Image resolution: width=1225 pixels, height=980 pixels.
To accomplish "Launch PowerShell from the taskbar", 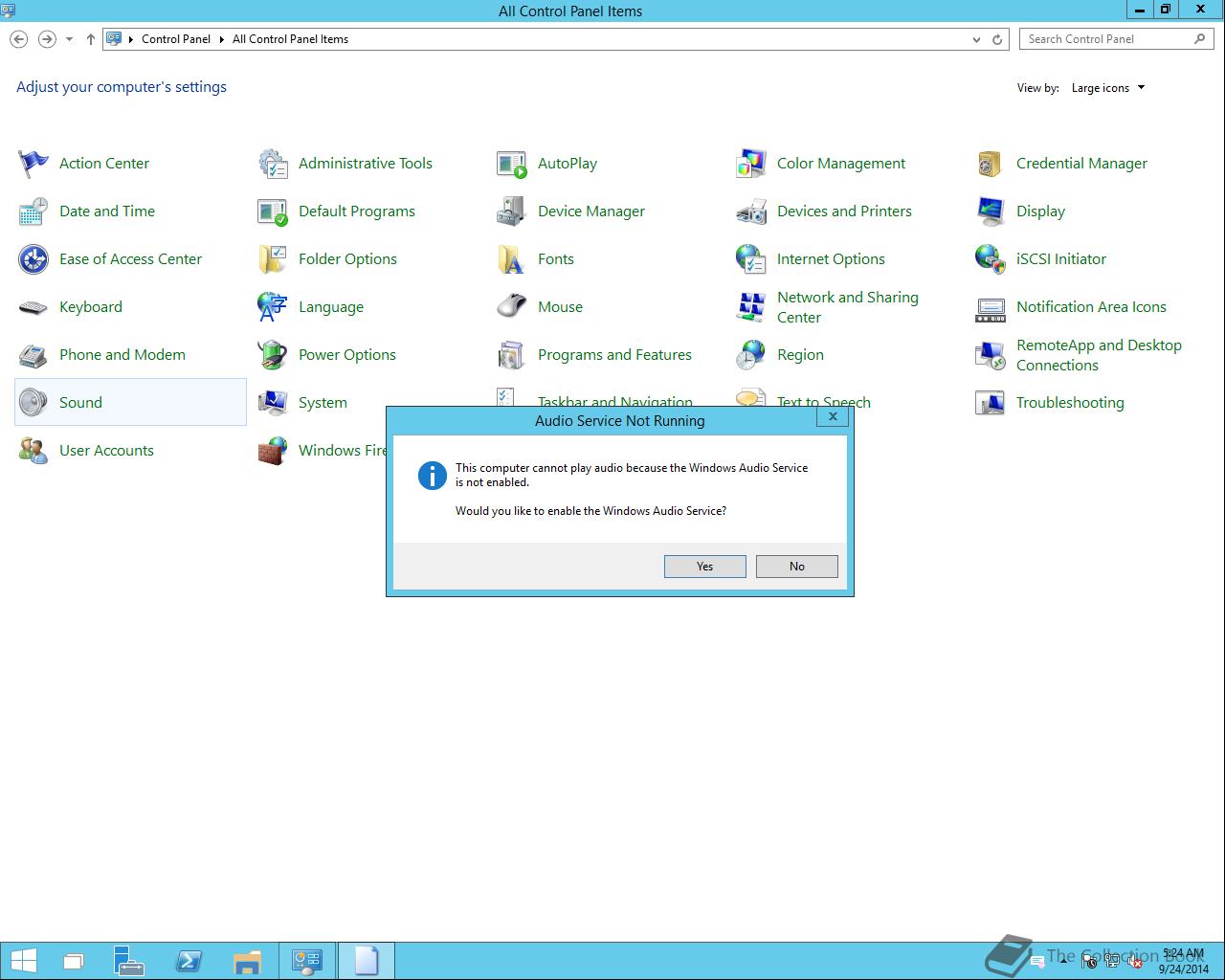I will (x=188, y=961).
